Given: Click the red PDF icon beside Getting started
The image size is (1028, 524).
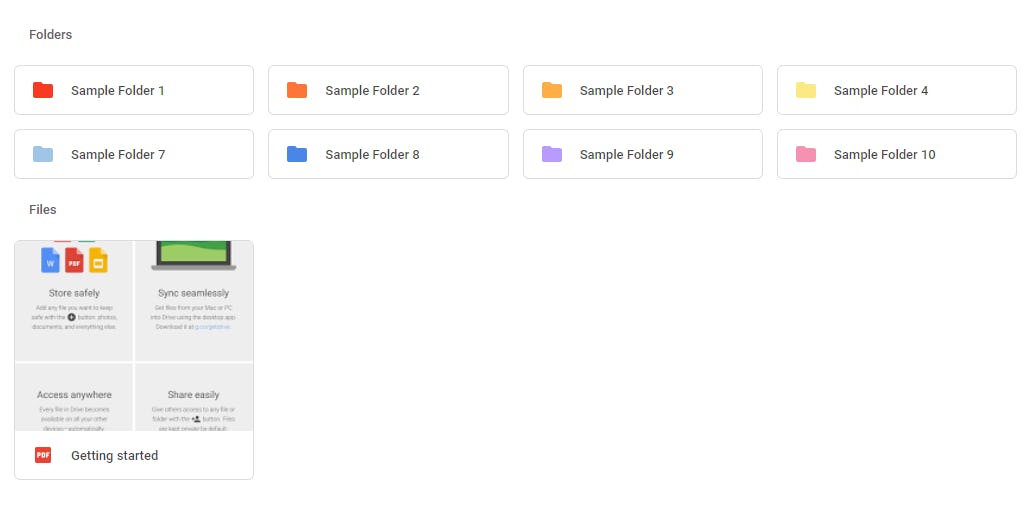Looking at the screenshot, I should [43, 455].
